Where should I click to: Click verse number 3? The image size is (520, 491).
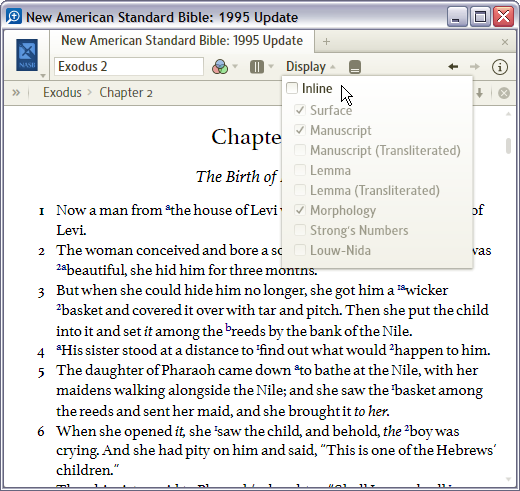pyautogui.click(x=41, y=292)
